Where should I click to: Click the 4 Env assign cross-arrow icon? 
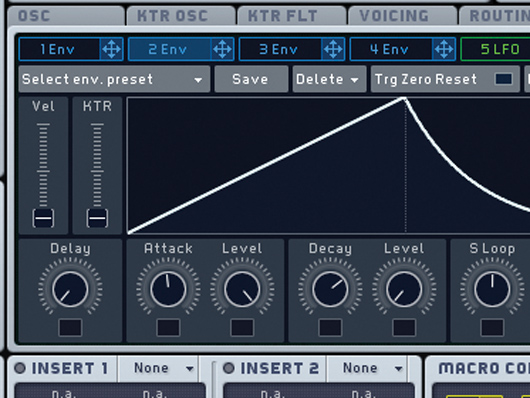click(x=444, y=49)
